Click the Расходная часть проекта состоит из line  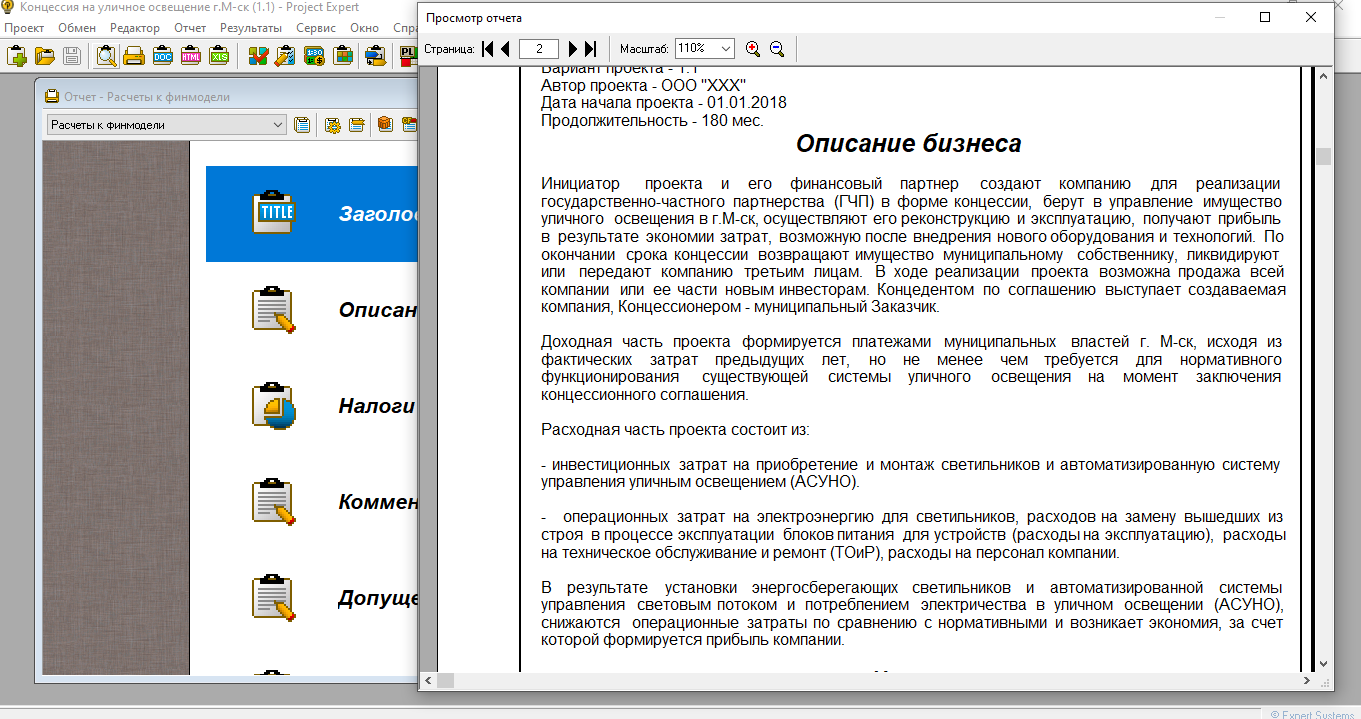[675, 430]
